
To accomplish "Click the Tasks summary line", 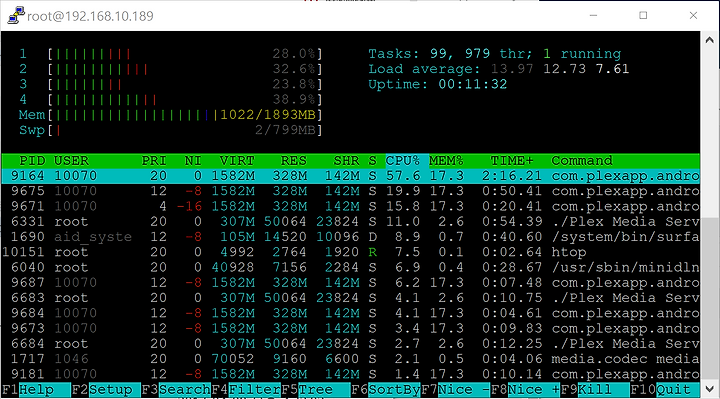I will click(495, 54).
